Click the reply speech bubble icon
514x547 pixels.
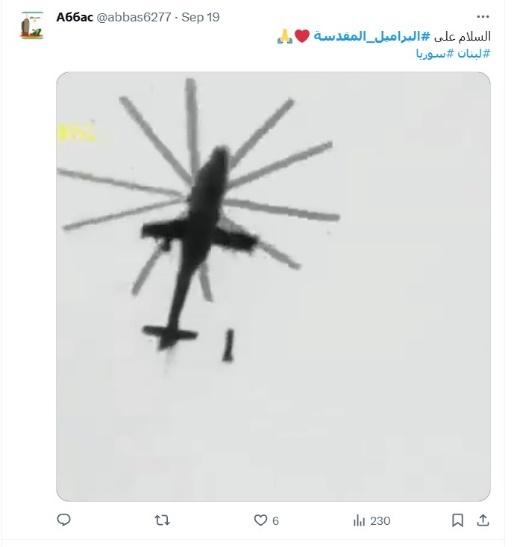pos(64,520)
